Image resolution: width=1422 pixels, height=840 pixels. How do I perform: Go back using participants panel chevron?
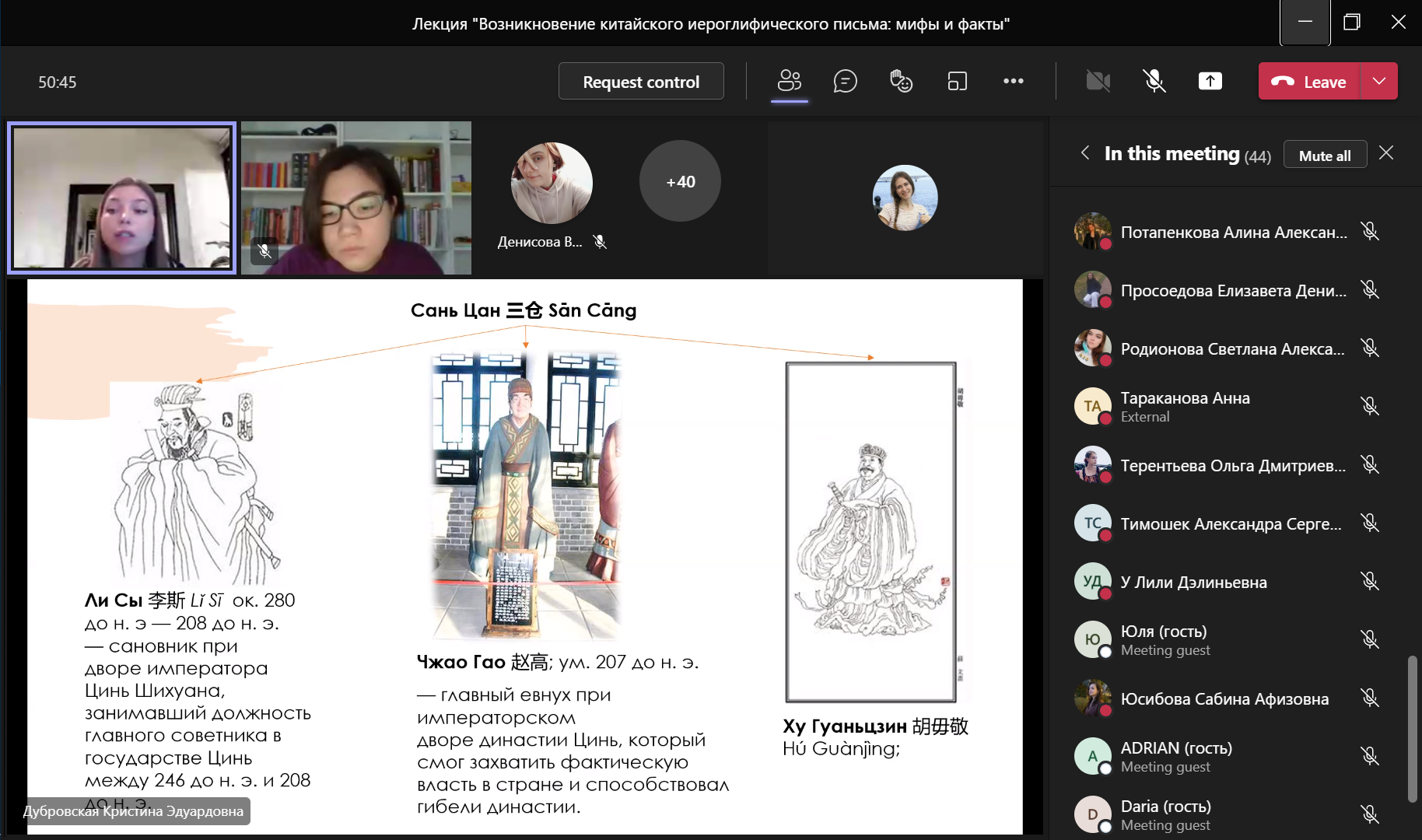coord(1085,153)
